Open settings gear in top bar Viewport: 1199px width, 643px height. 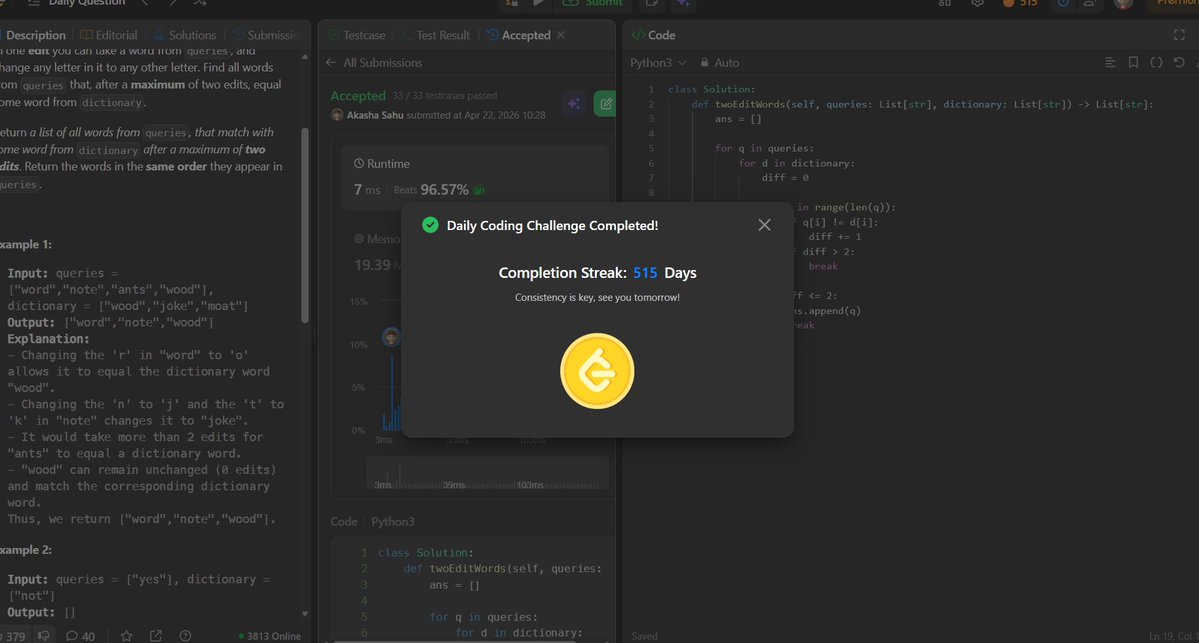[x=977, y=3]
